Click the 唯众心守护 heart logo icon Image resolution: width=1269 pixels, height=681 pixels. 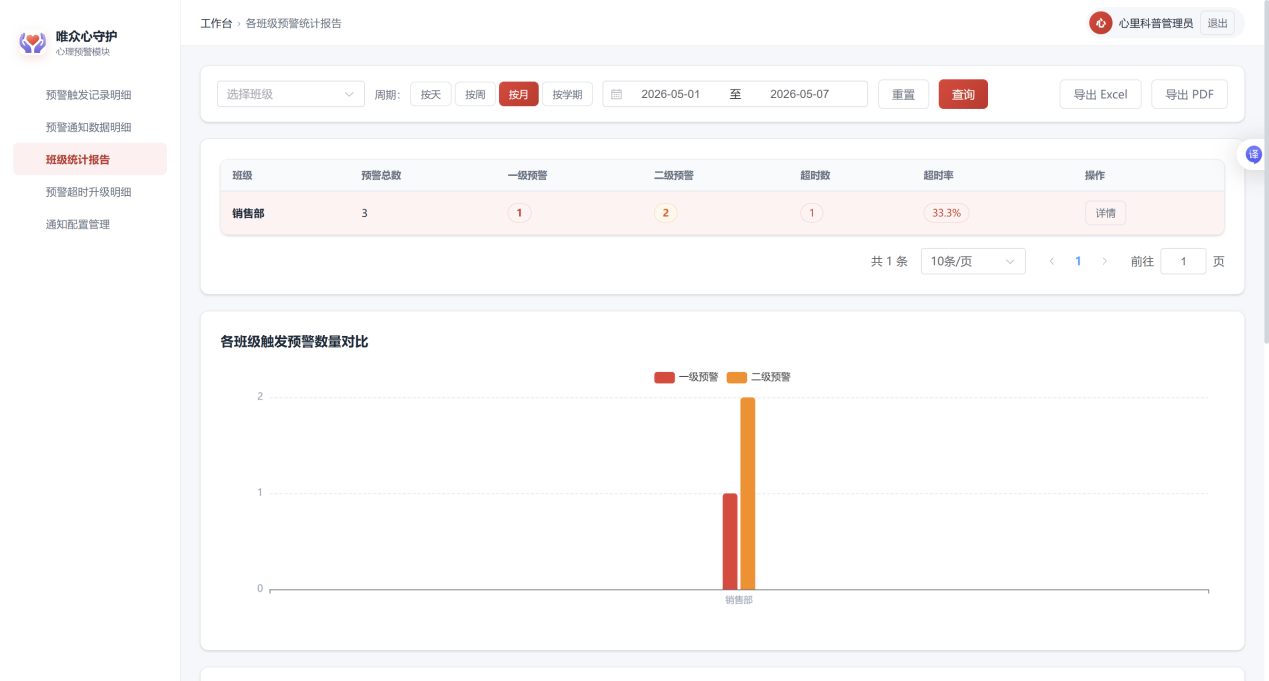tap(33, 43)
